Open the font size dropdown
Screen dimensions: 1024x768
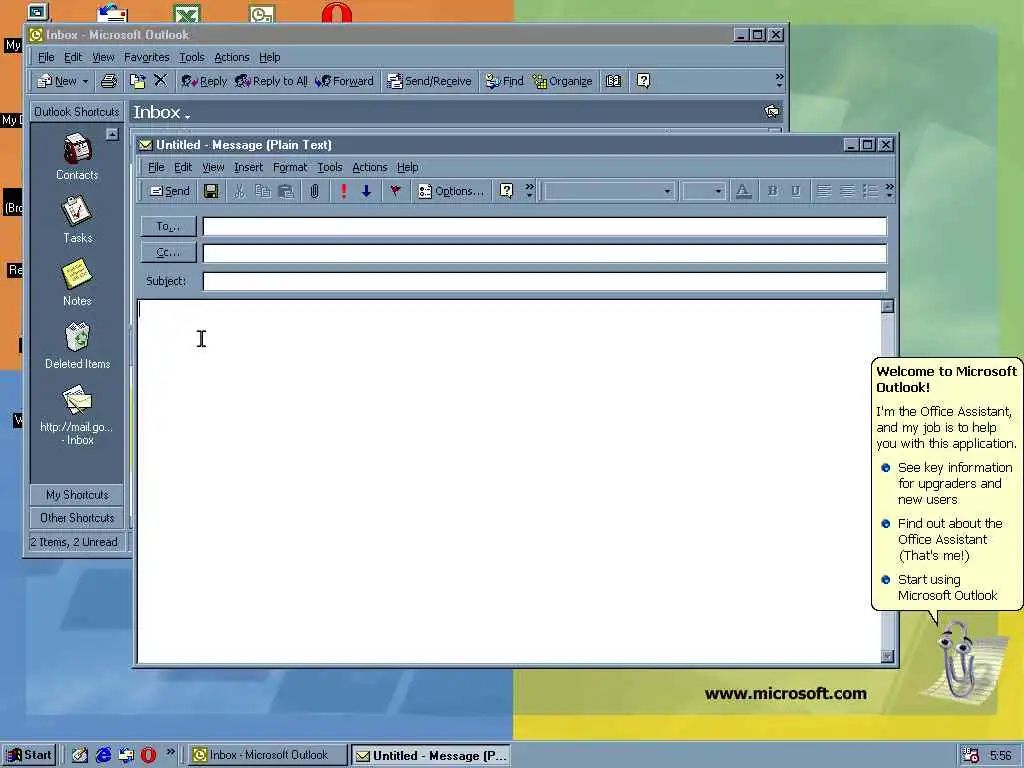pos(718,191)
